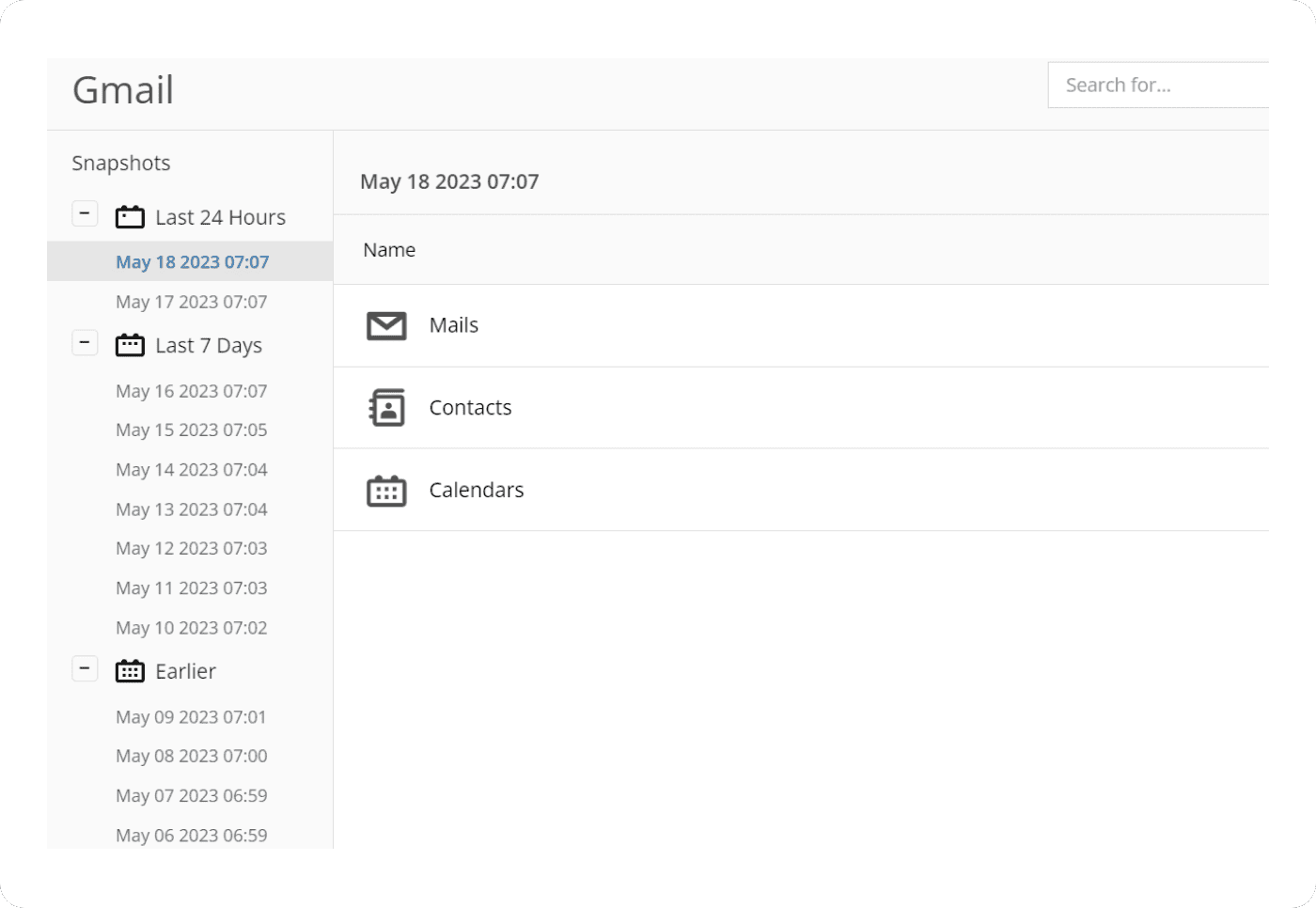Click the Name column header

coord(389,250)
